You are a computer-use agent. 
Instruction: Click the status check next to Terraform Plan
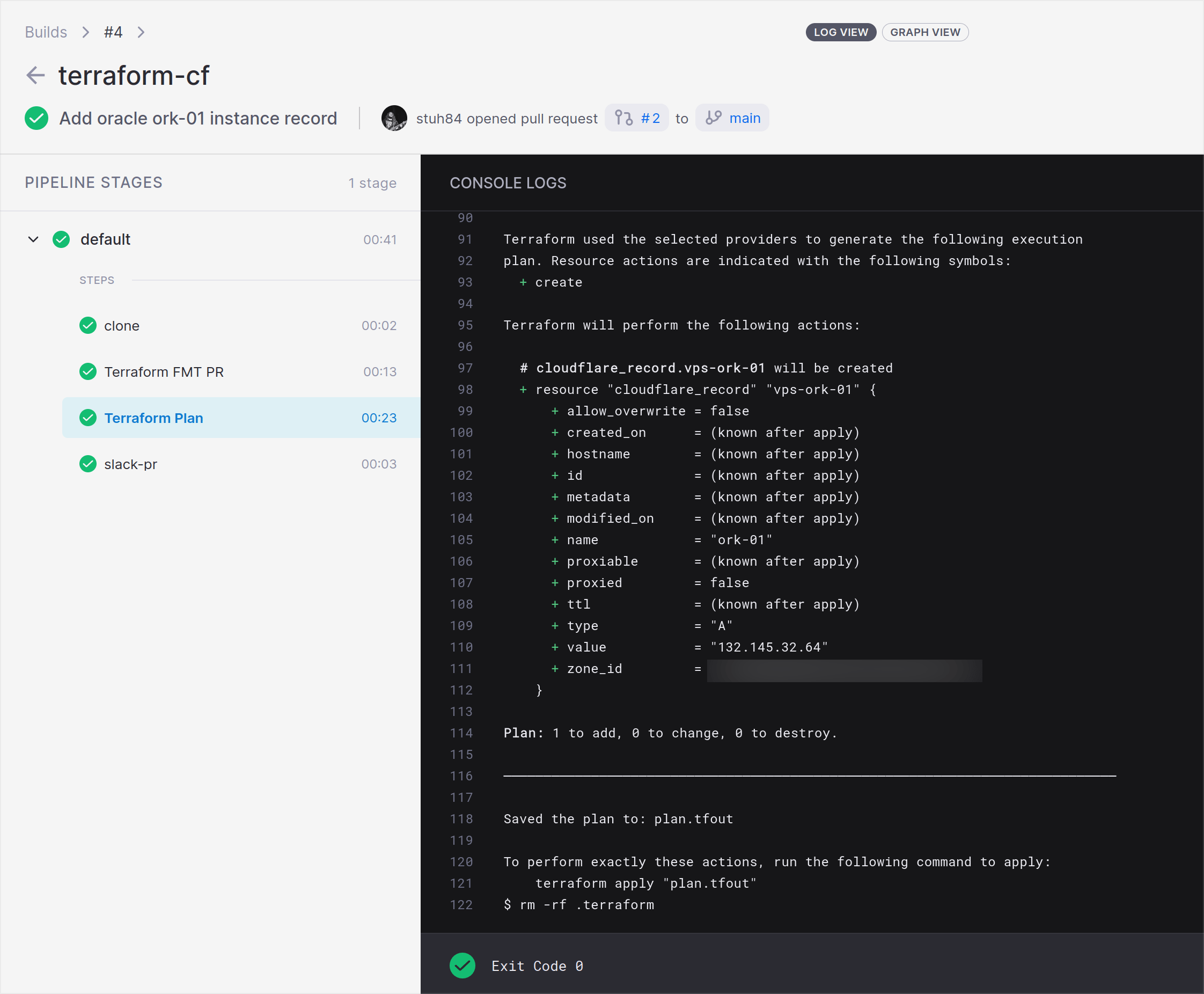[x=88, y=418]
